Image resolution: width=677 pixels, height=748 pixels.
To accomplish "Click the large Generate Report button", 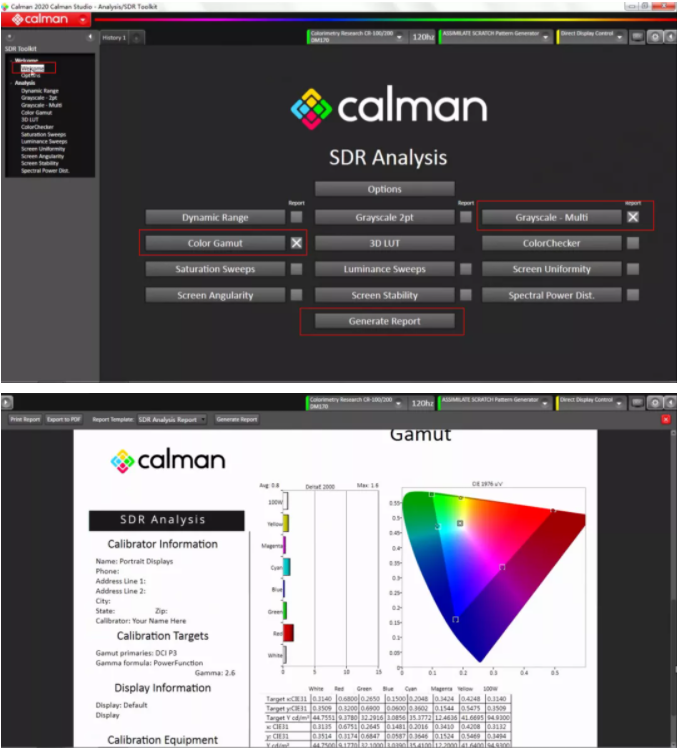I will click(x=385, y=321).
